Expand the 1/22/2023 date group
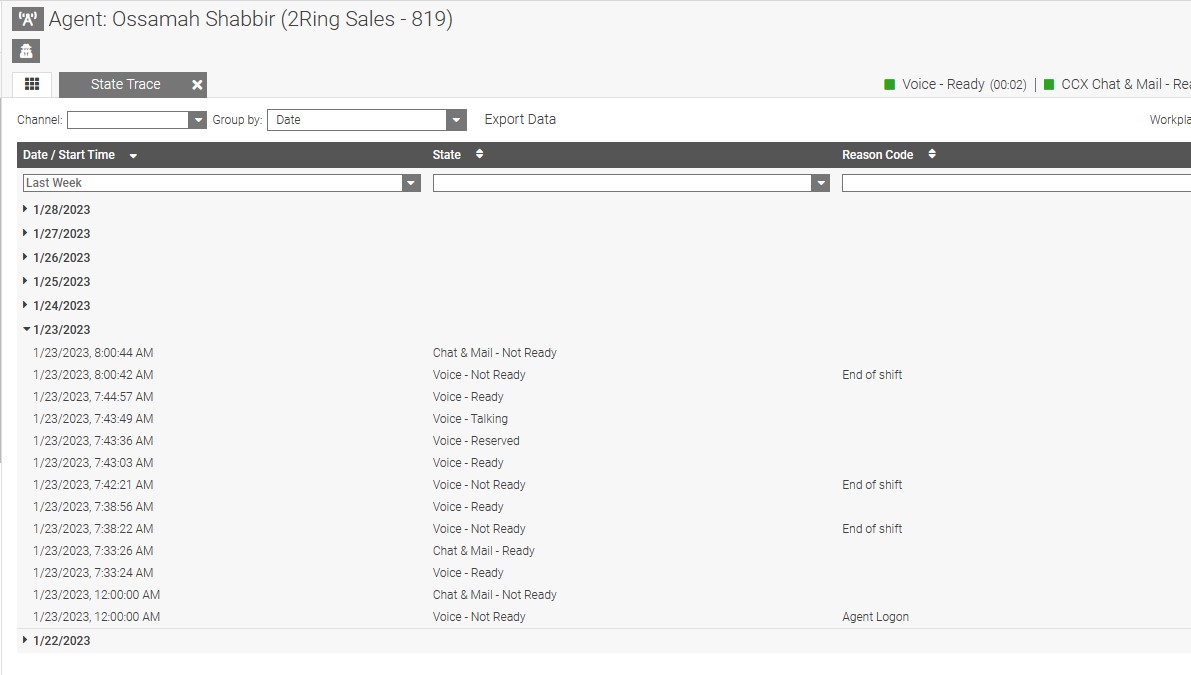 pyautogui.click(x=25, y=641)
